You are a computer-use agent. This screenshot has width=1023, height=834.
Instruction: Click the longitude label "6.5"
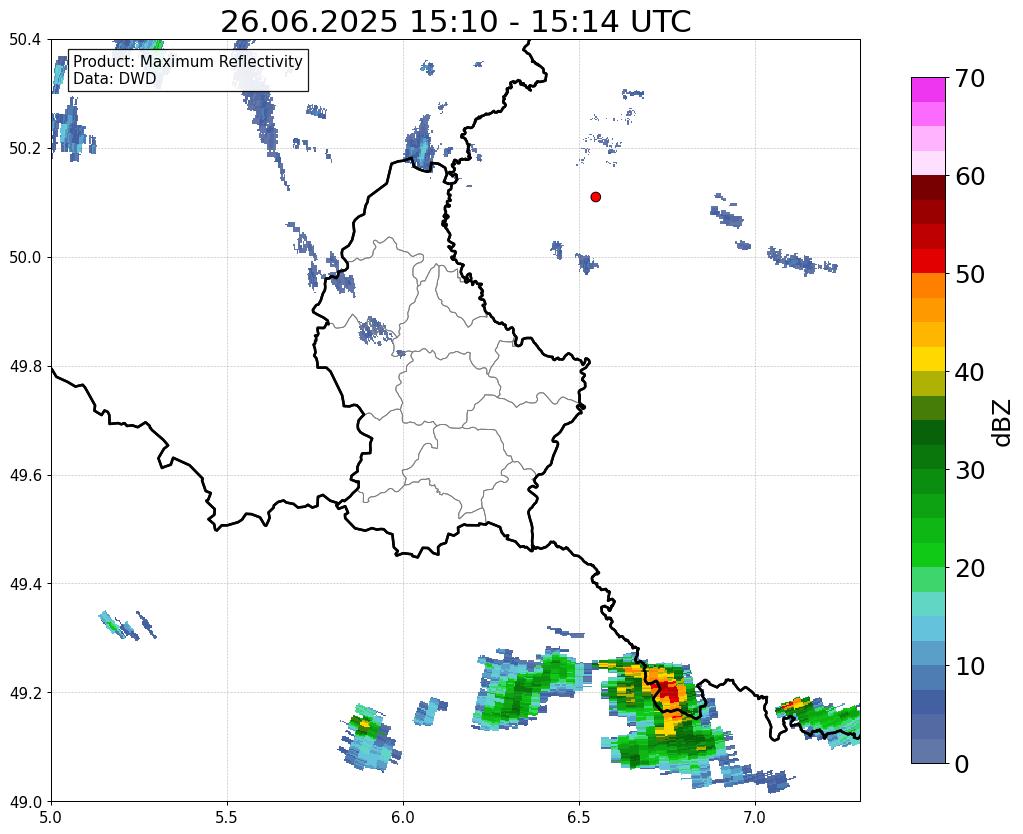(x=579, y=816)
